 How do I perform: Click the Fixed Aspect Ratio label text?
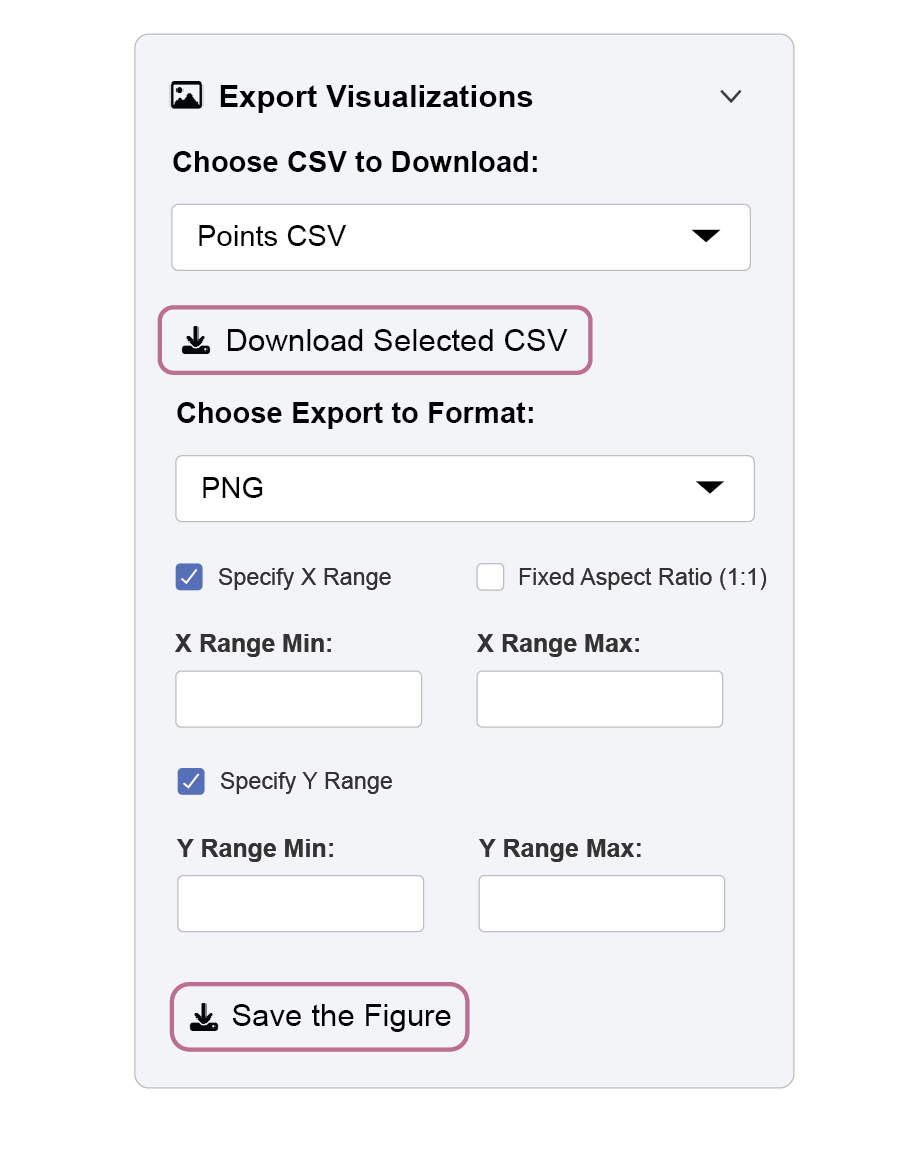pos(642,577)
